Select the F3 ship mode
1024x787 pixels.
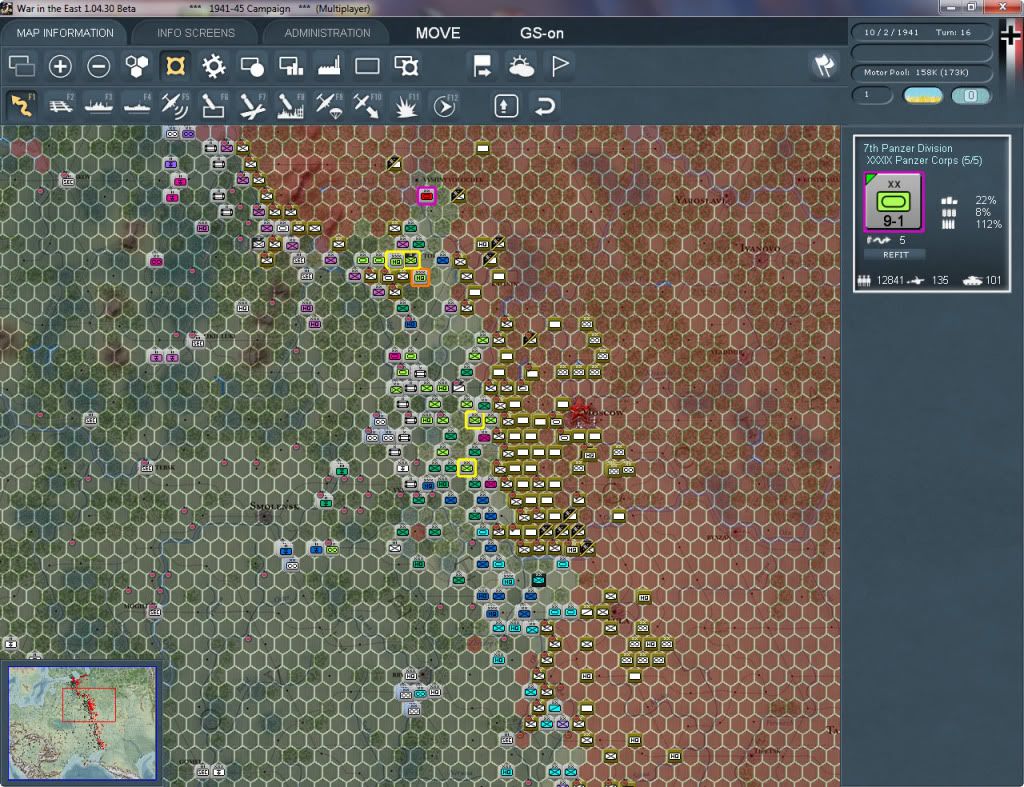(x=99, y=105)
